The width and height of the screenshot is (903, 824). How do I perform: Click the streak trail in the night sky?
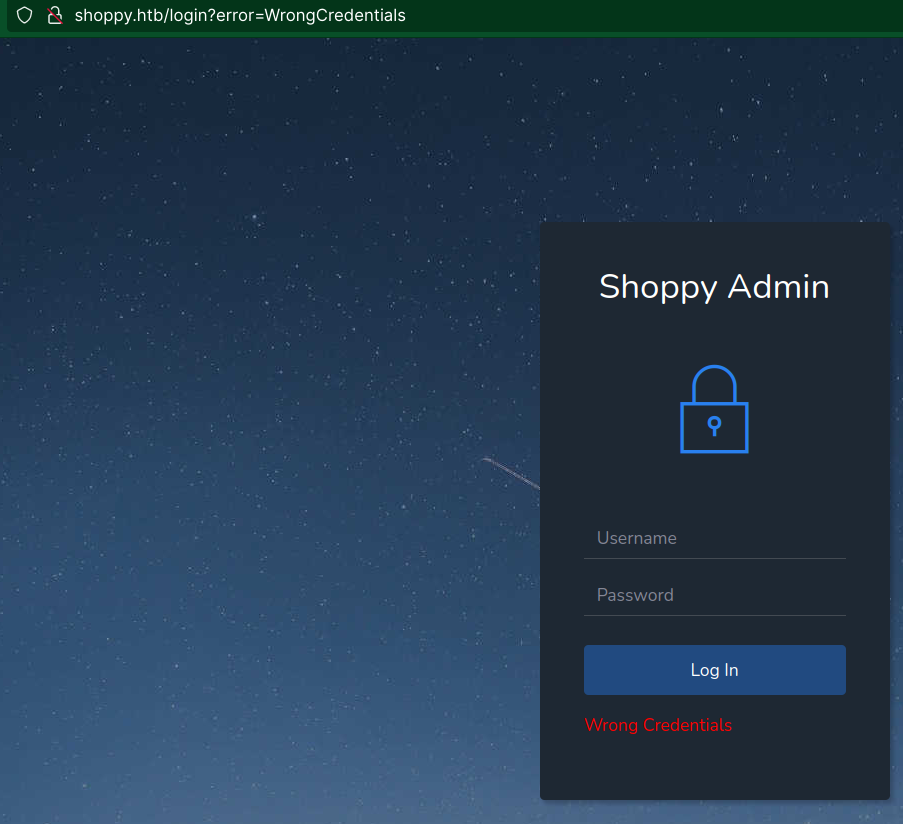click(x=511, y=473)
